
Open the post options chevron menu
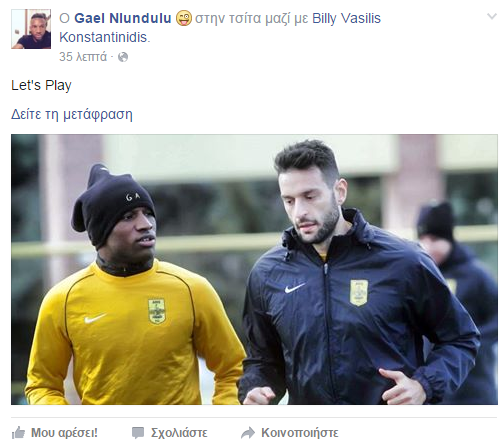click(x=492, y=16)
